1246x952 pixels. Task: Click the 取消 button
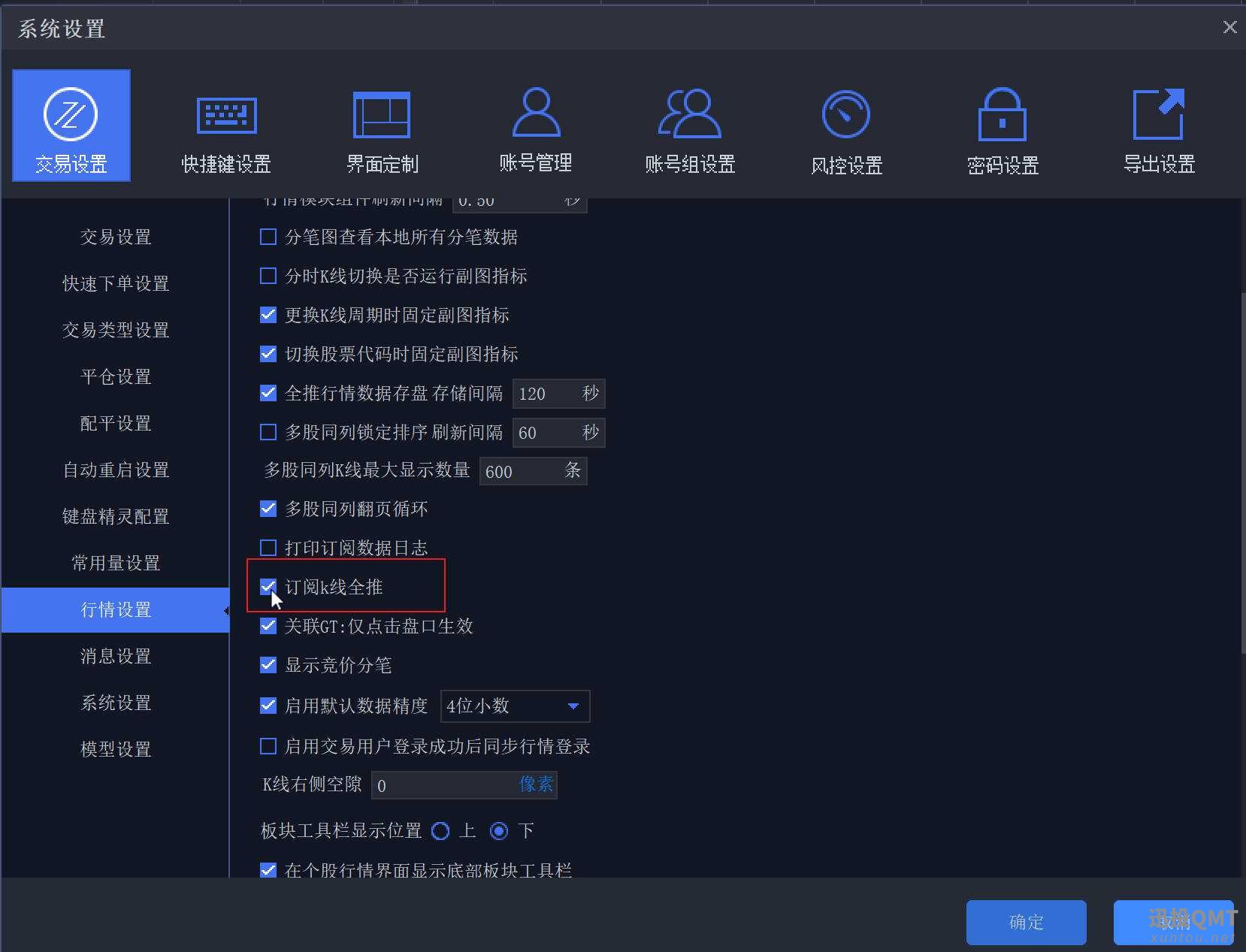[x=1172, y=922]
